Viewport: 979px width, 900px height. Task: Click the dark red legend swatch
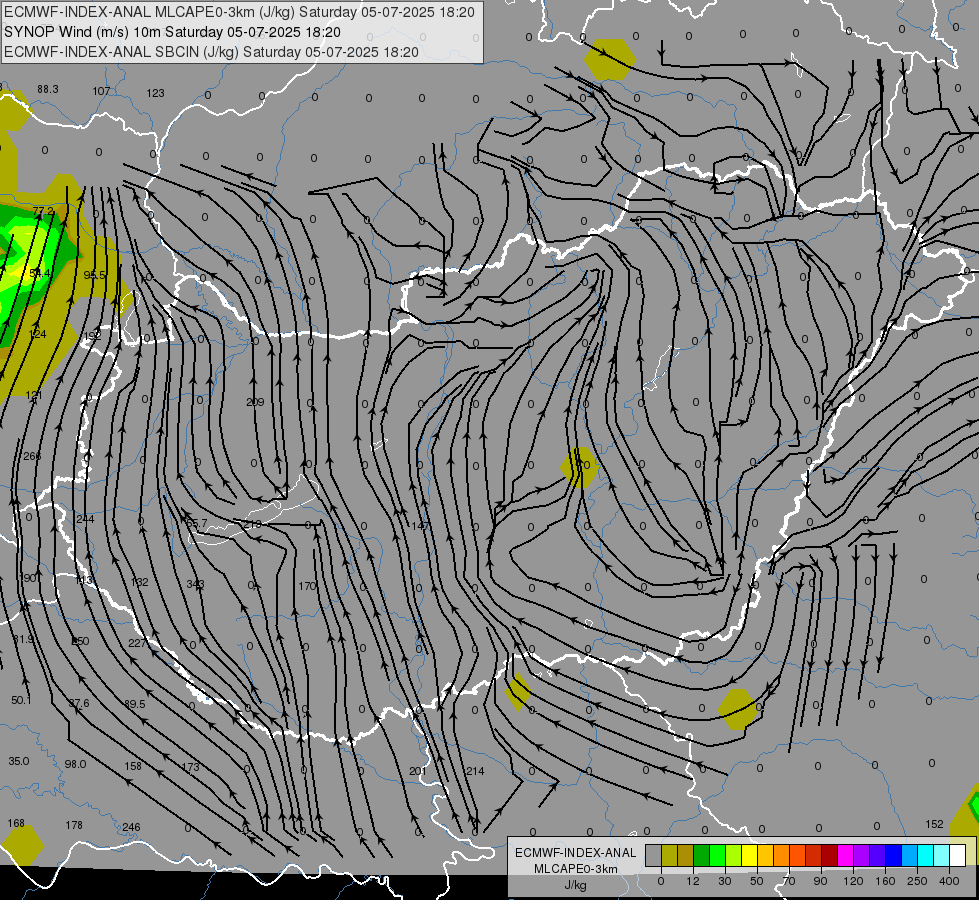(830, 855)
